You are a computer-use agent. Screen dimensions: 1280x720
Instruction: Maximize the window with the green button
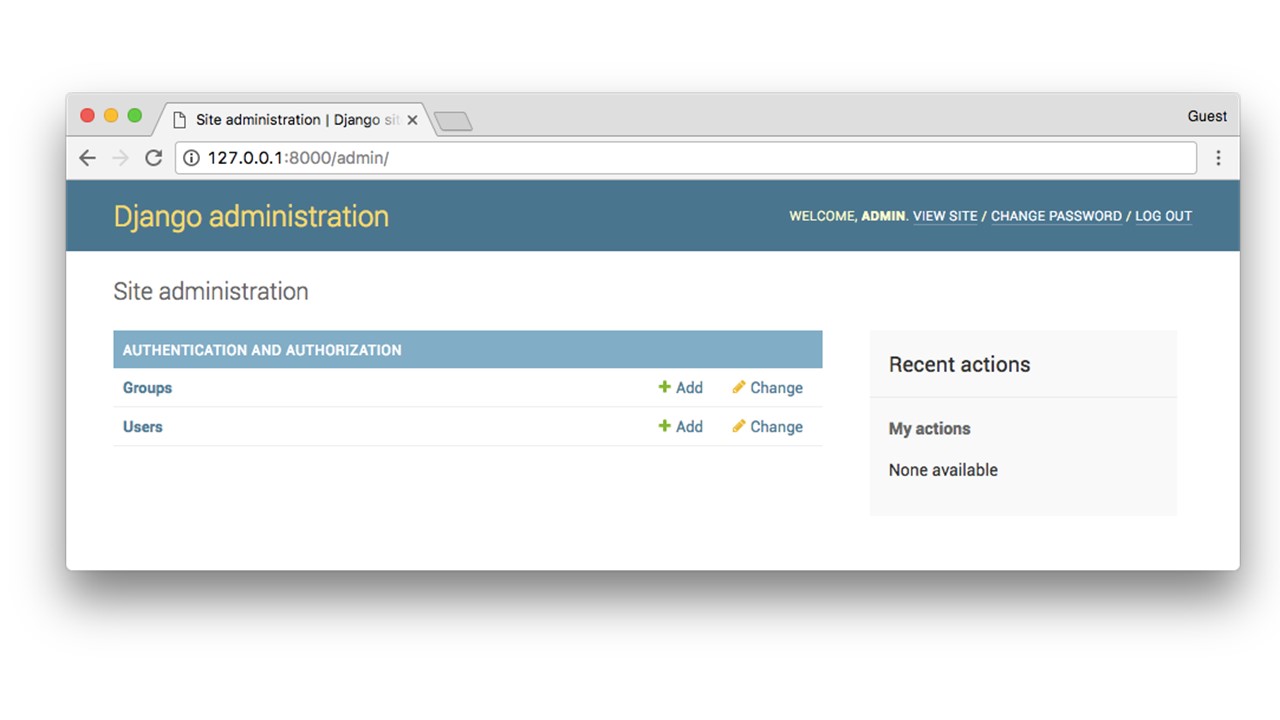pos(135,116)
